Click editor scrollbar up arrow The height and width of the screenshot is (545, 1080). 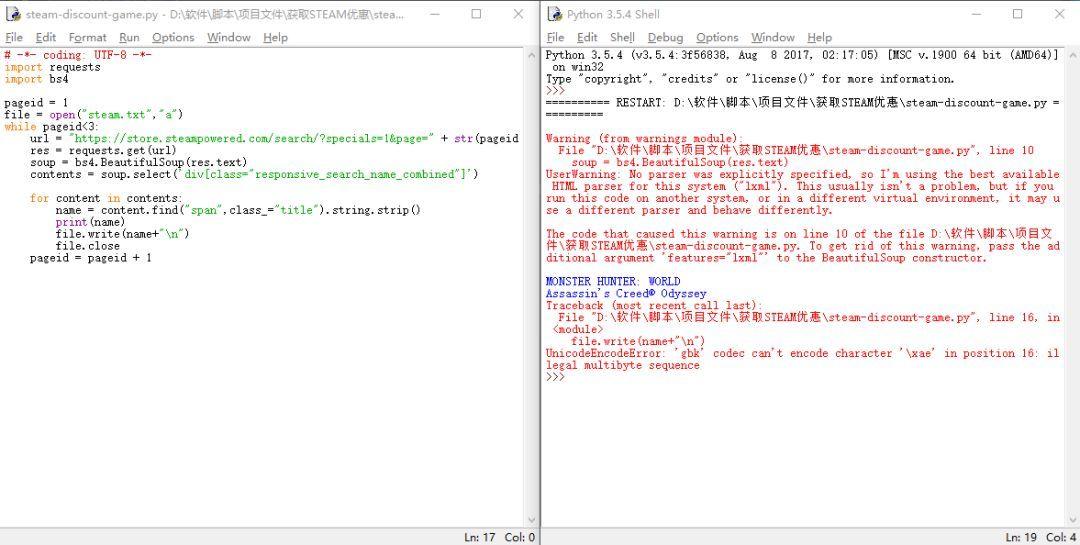pos(531,55)
